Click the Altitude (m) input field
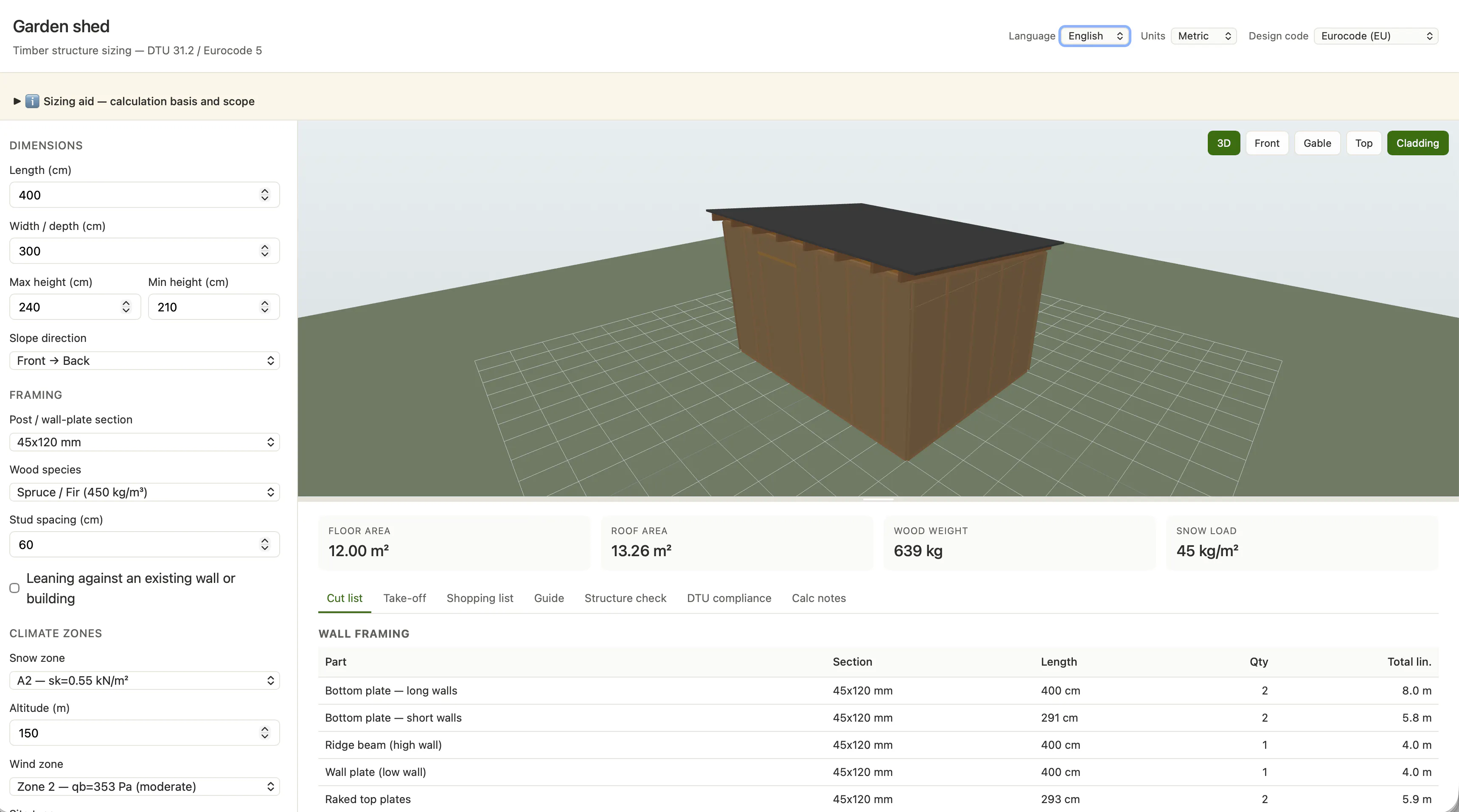The image size is (1459, 812). click(x=144, y=733)
